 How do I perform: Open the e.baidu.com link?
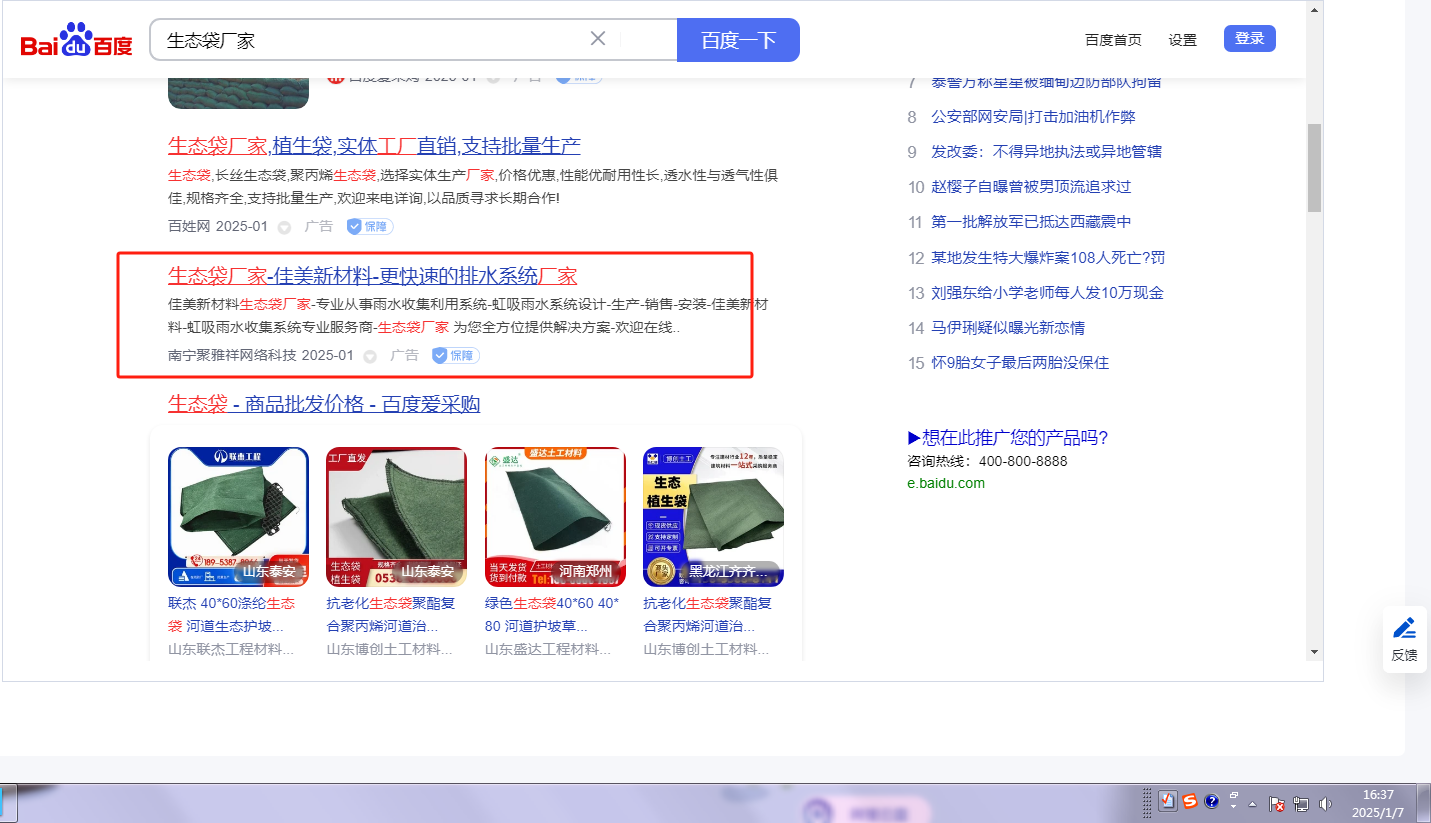click(x=946, y=483)
